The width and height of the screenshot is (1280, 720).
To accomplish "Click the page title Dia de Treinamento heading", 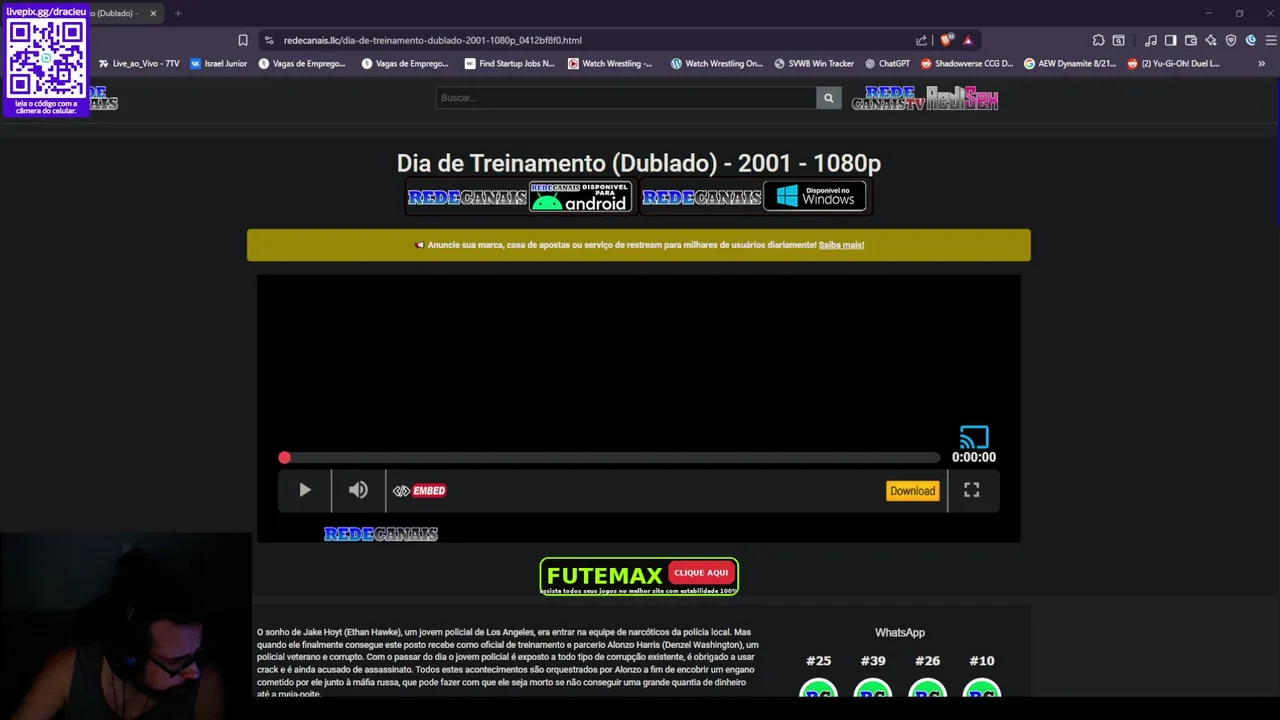I will coord(639,163).
